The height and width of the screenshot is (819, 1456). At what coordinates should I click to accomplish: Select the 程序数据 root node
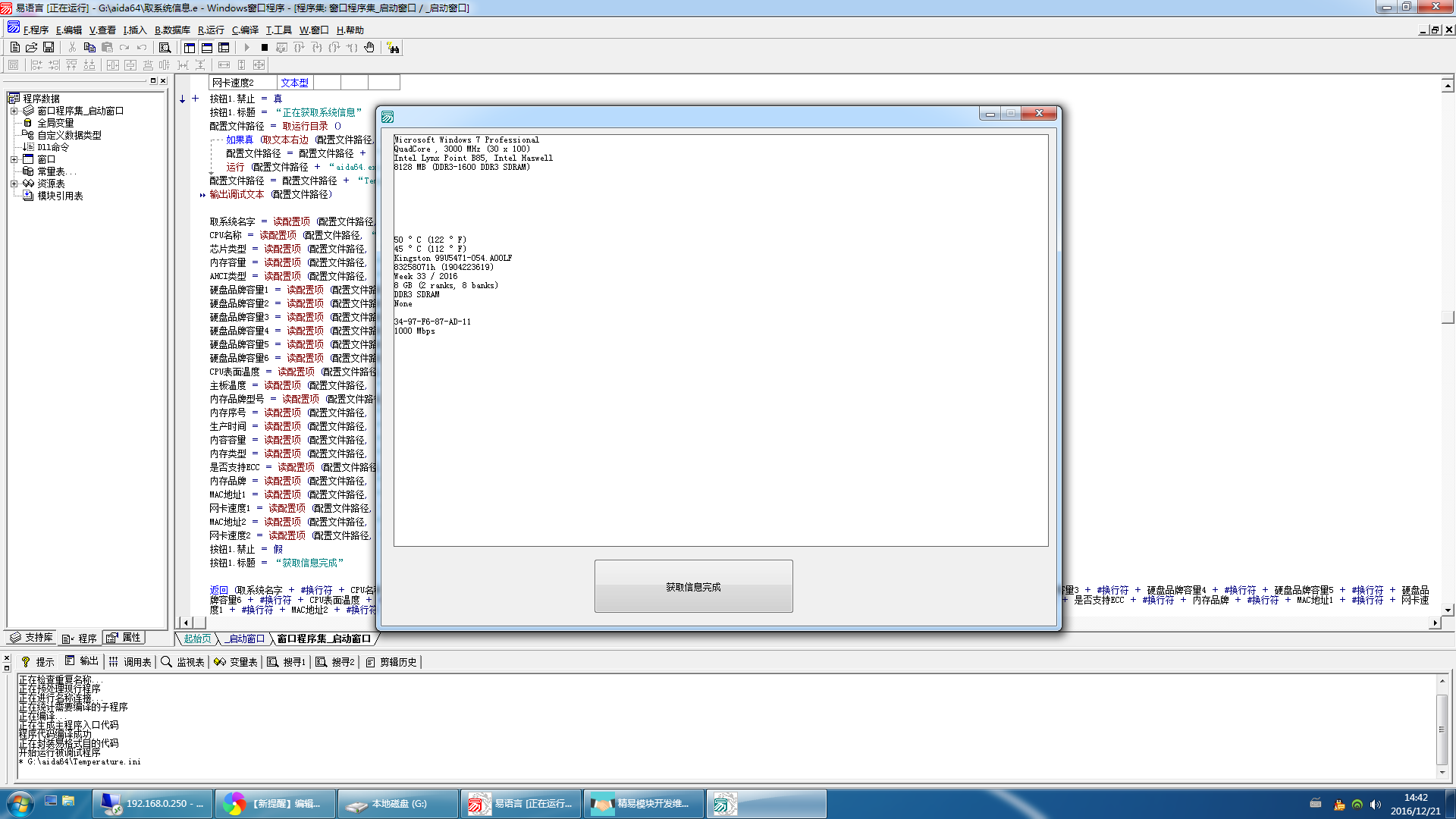[41, 99]
